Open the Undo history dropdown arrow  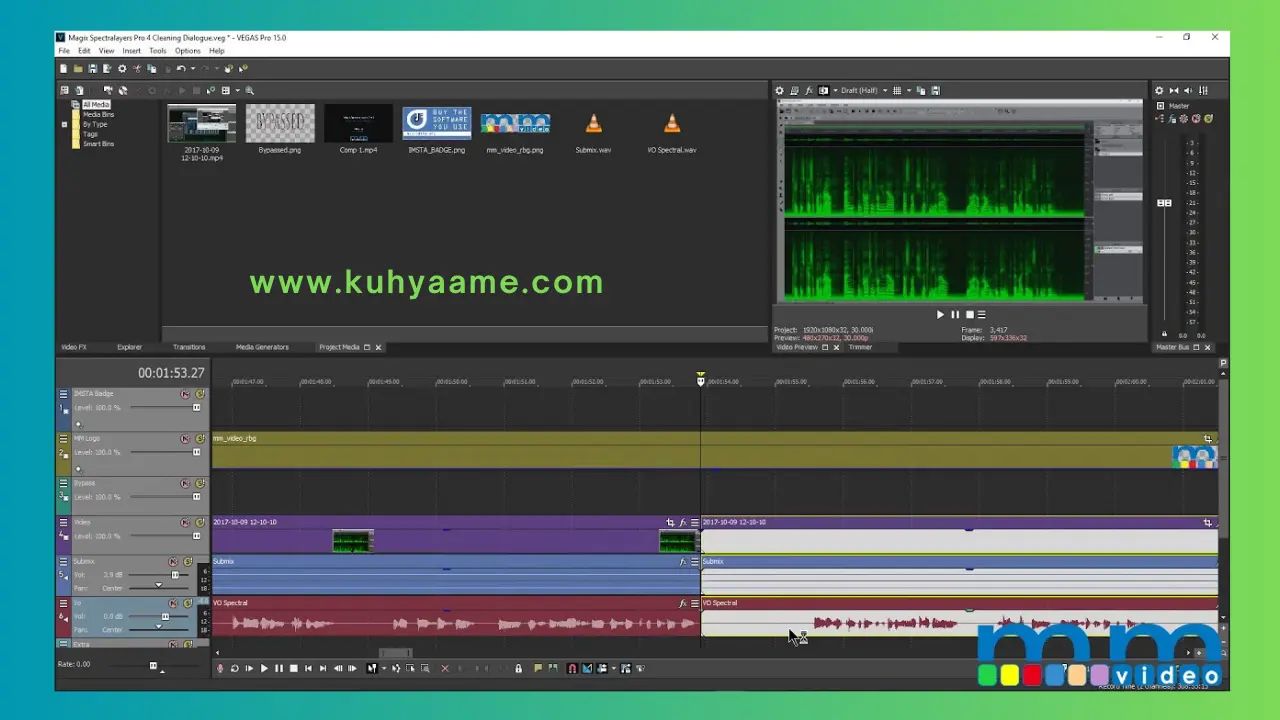193,69
